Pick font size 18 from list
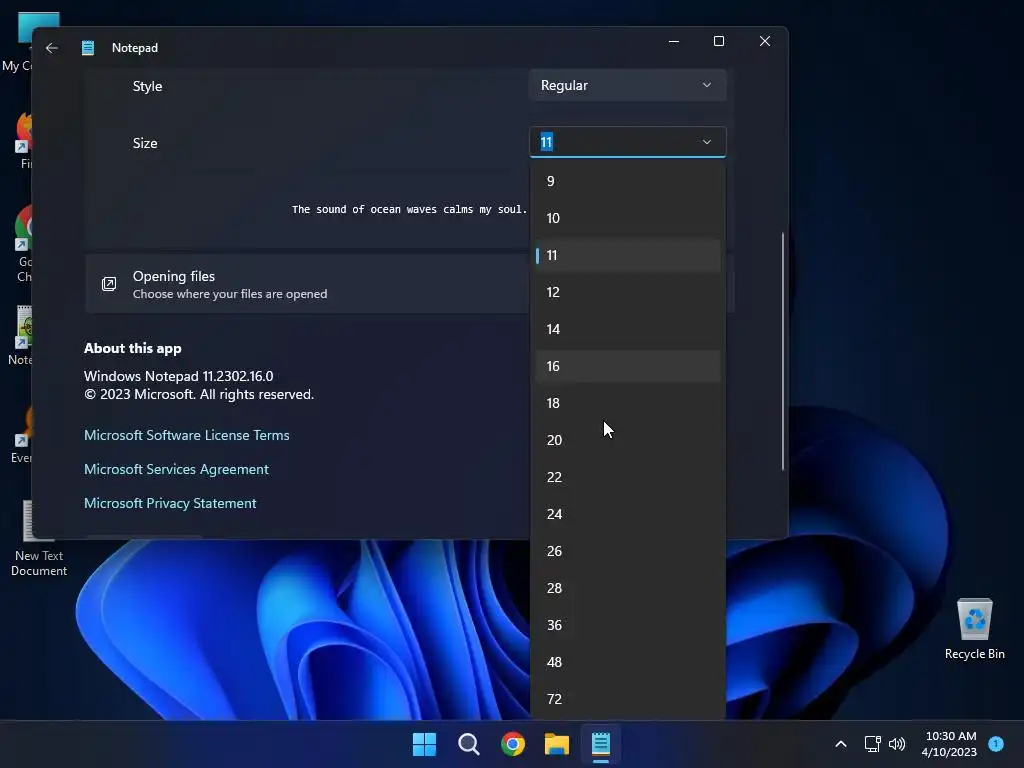1024x768 pixels. pyautogui.click(x=628, y=403)
